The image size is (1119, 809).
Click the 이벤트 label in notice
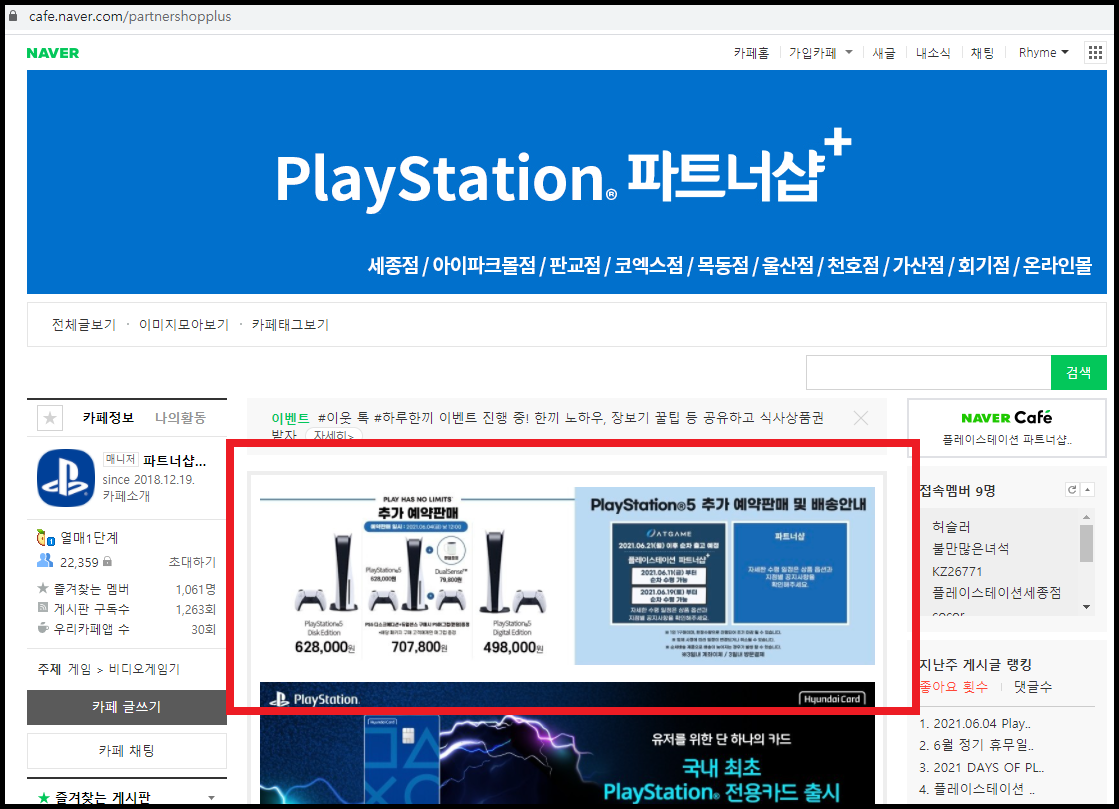[x=290, y=418]
